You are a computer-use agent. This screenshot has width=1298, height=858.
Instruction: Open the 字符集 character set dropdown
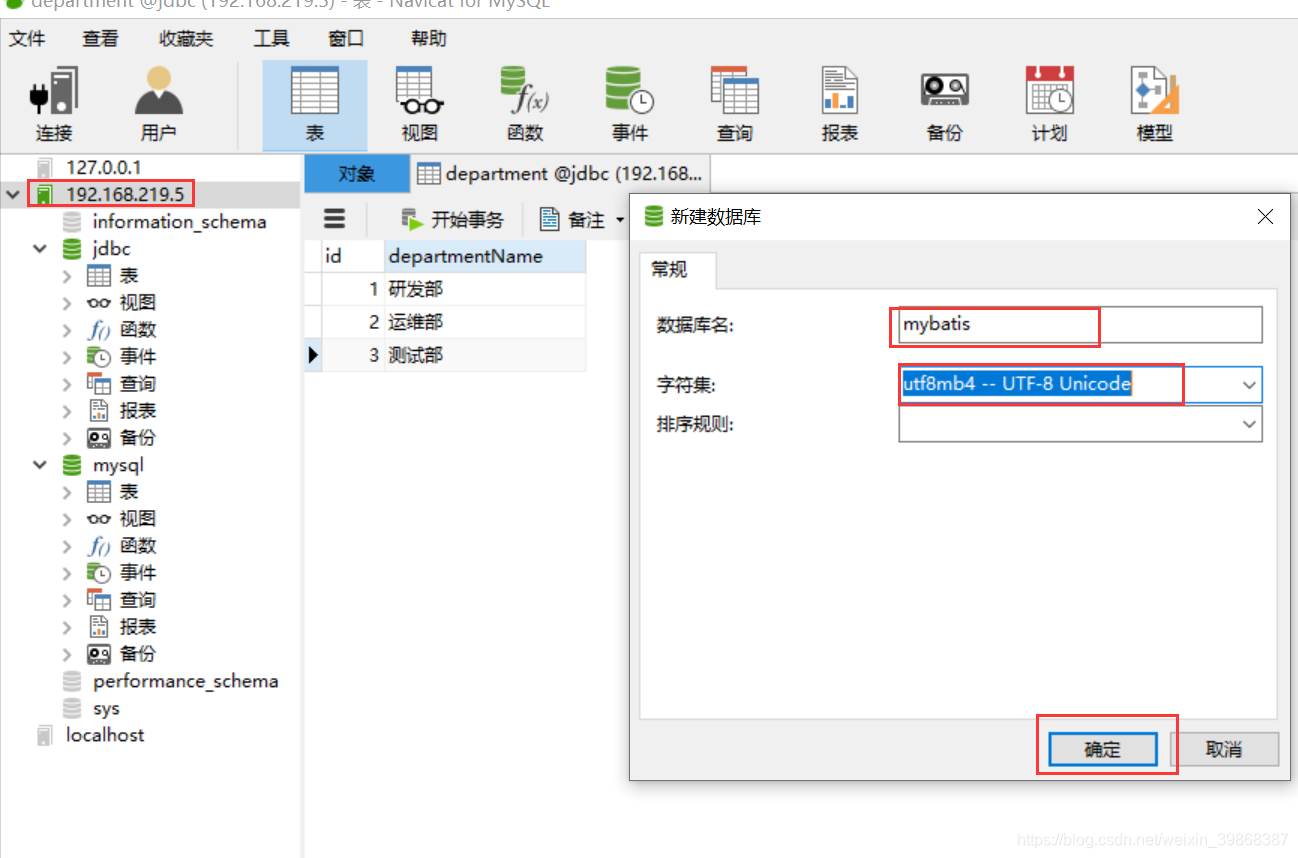point(1249,385)
